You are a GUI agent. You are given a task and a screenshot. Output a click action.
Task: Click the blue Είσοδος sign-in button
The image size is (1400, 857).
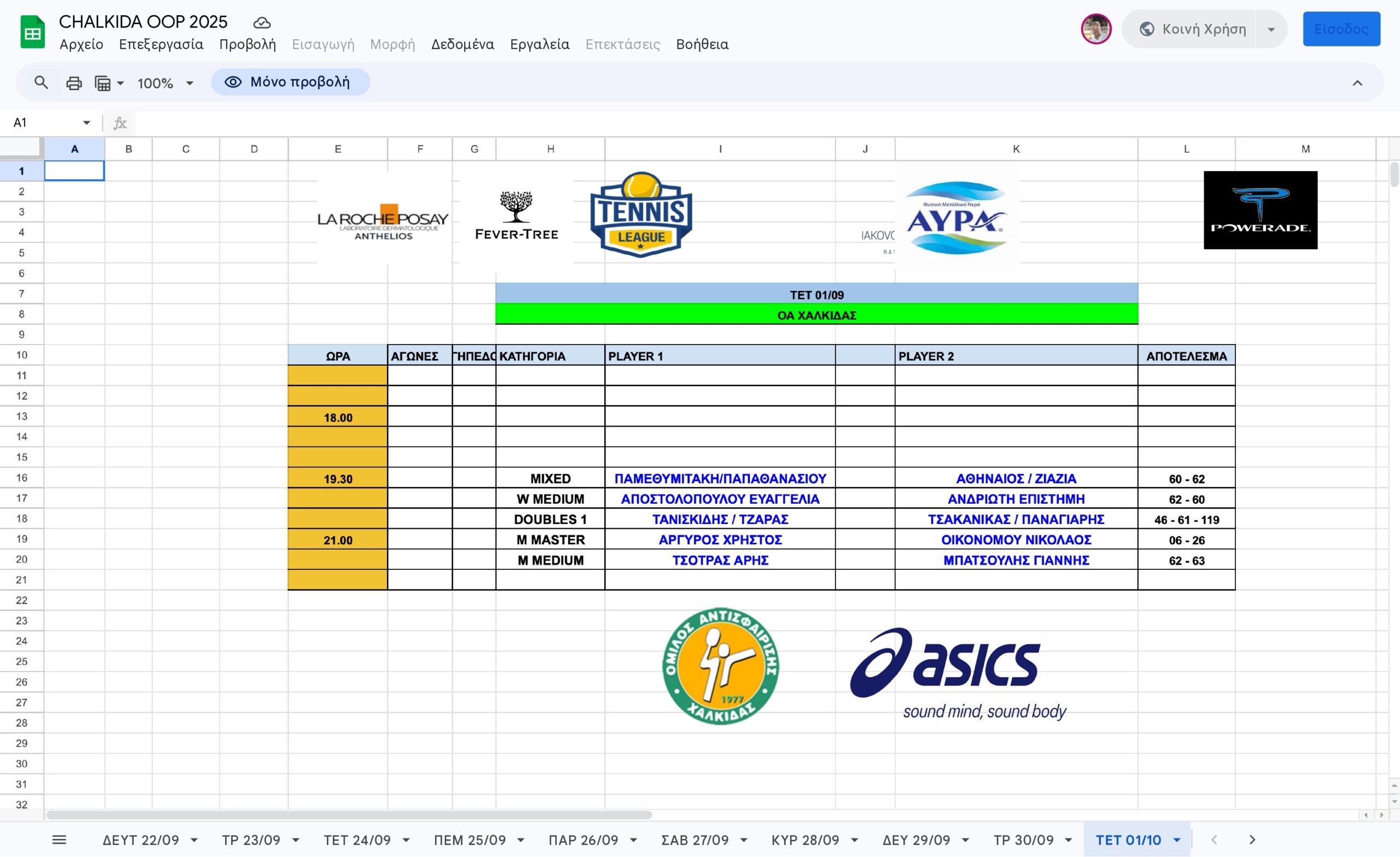tap(1341, 29)
